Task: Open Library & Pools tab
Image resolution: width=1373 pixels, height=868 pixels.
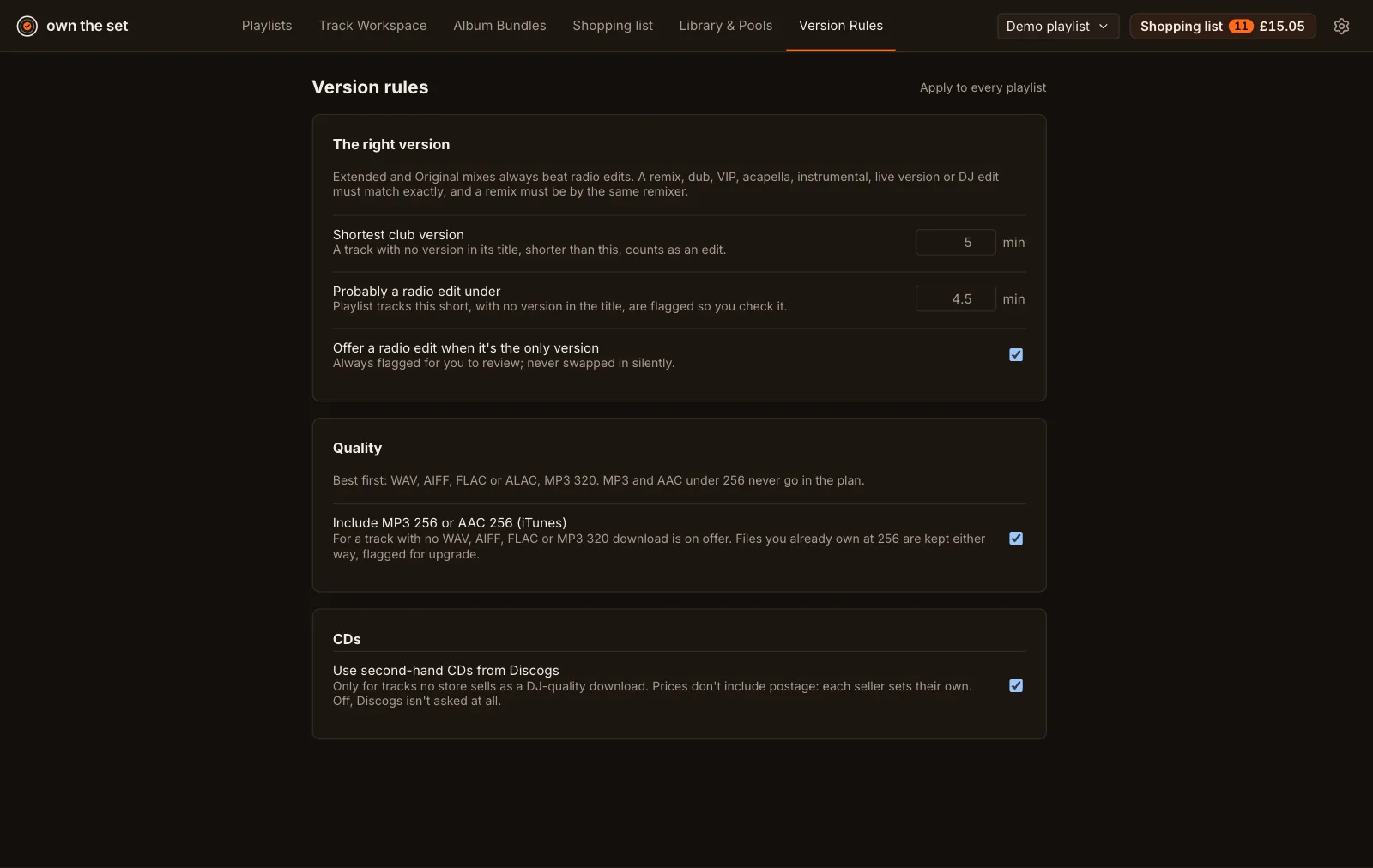Action: [x=726, y=26]
